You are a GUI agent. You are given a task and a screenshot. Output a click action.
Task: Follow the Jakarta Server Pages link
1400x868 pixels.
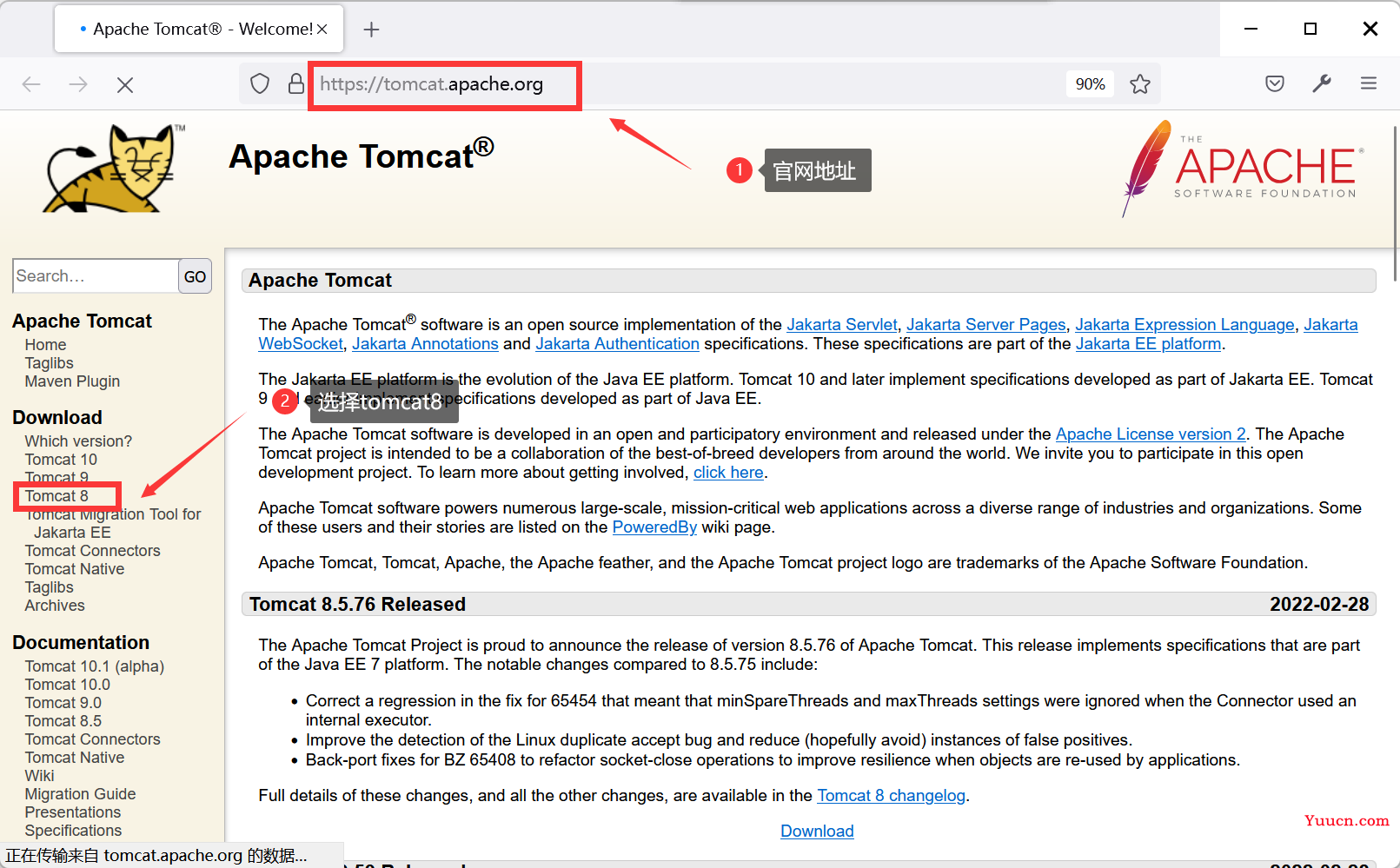click(x=985, y=325)
